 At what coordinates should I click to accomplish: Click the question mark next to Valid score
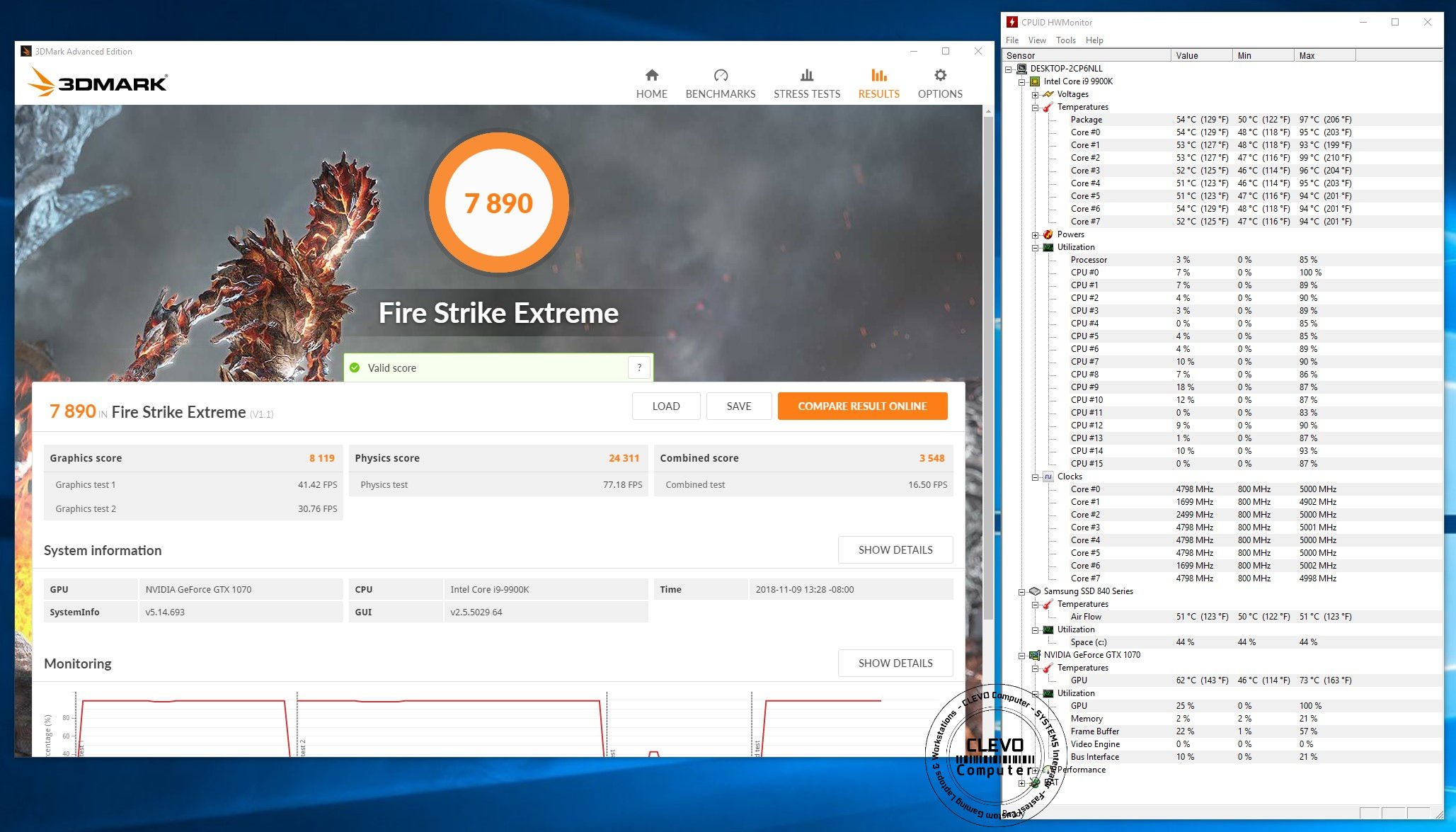tap(639, 367)
